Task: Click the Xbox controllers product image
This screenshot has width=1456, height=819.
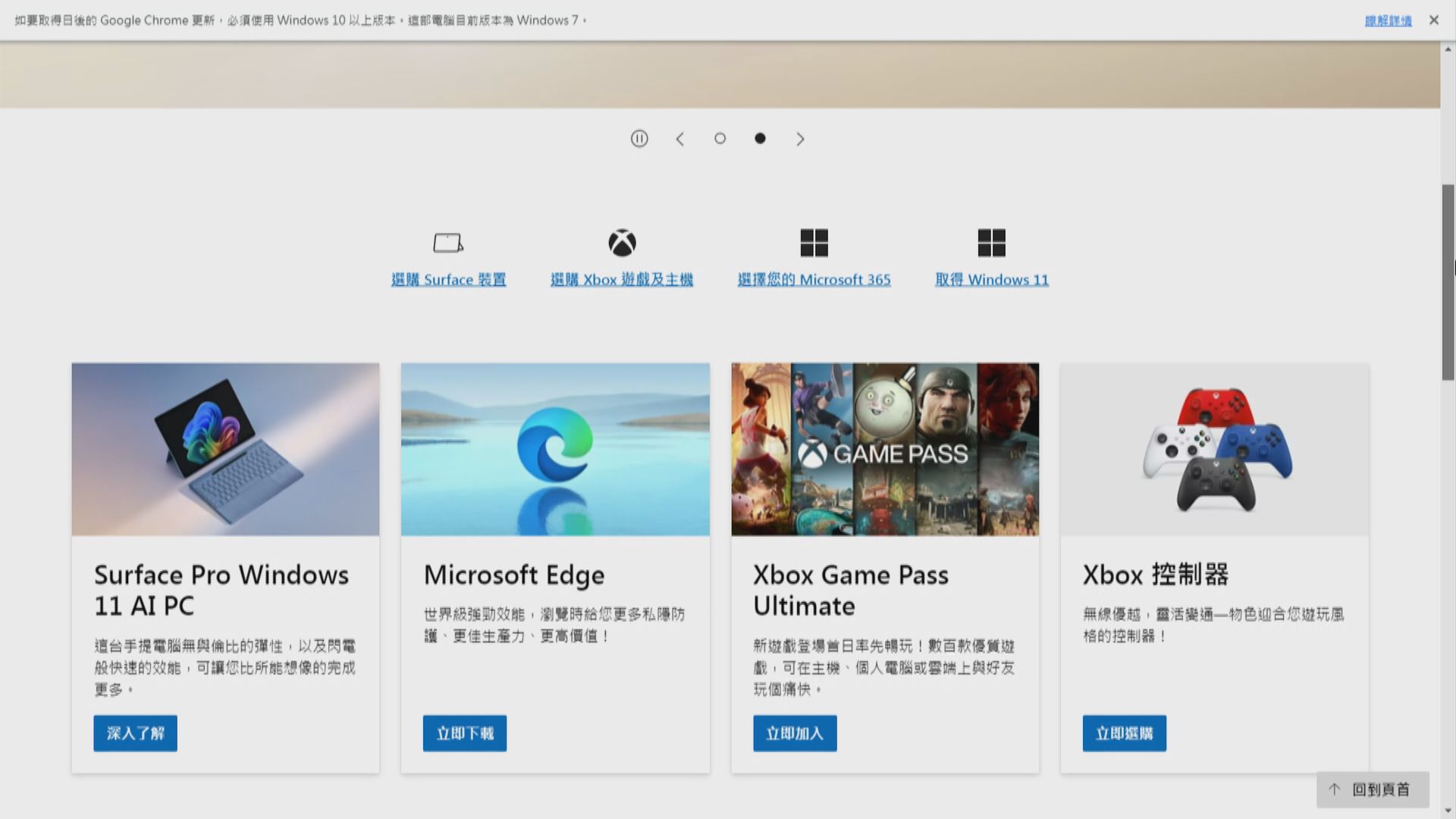Action: (x=1213, y=449)
